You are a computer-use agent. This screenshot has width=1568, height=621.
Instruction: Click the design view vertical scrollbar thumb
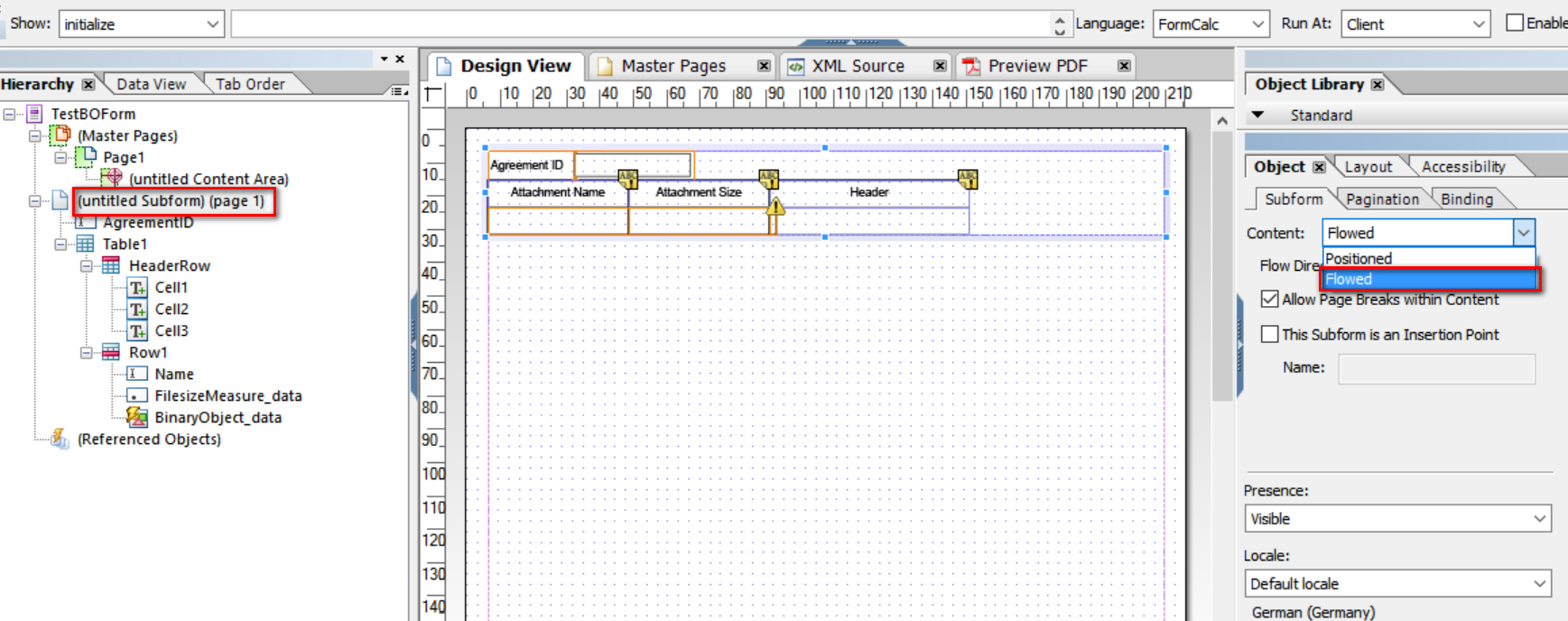tap(1222, 264)
